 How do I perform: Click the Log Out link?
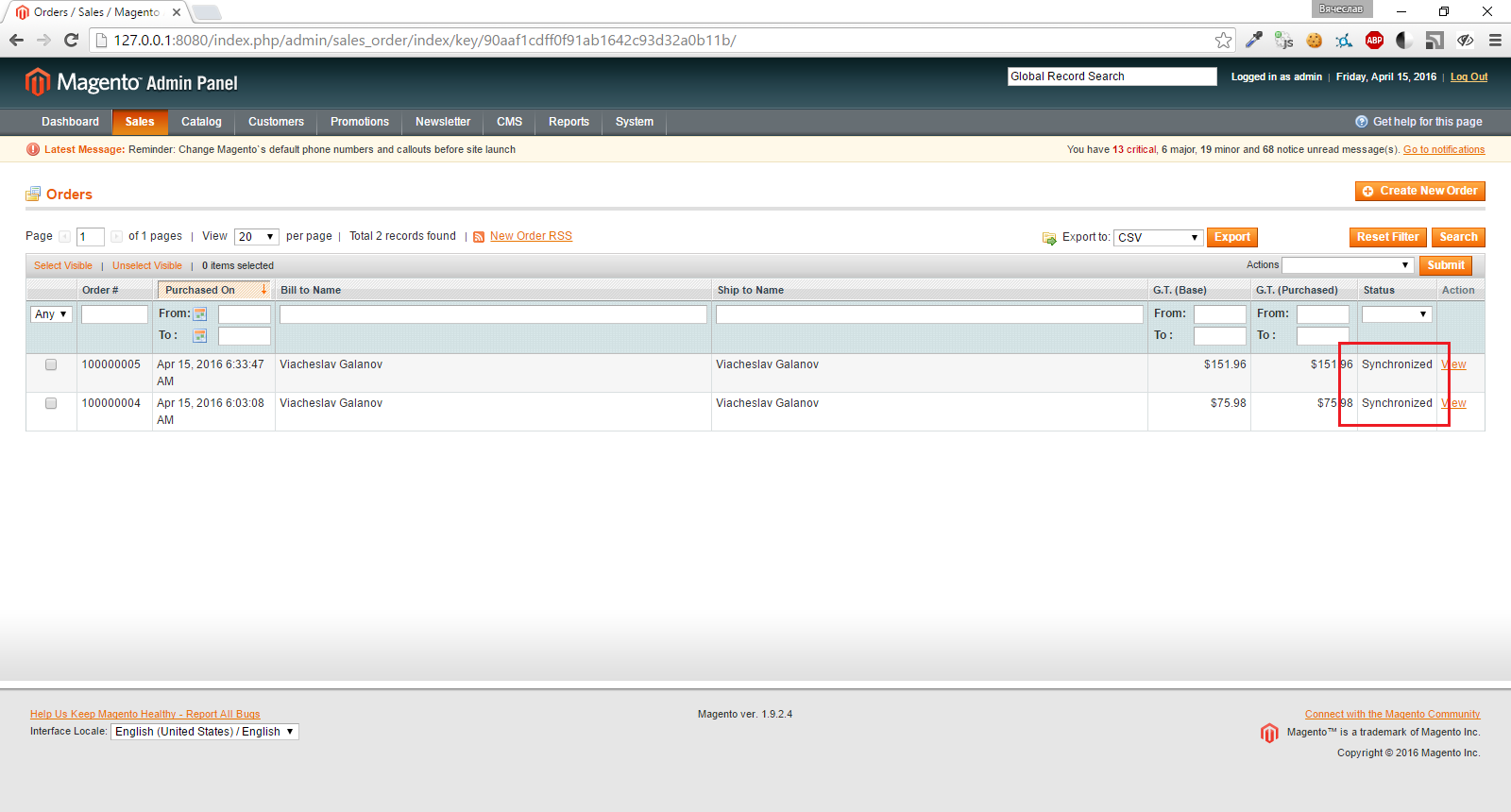coord(1469,77)
